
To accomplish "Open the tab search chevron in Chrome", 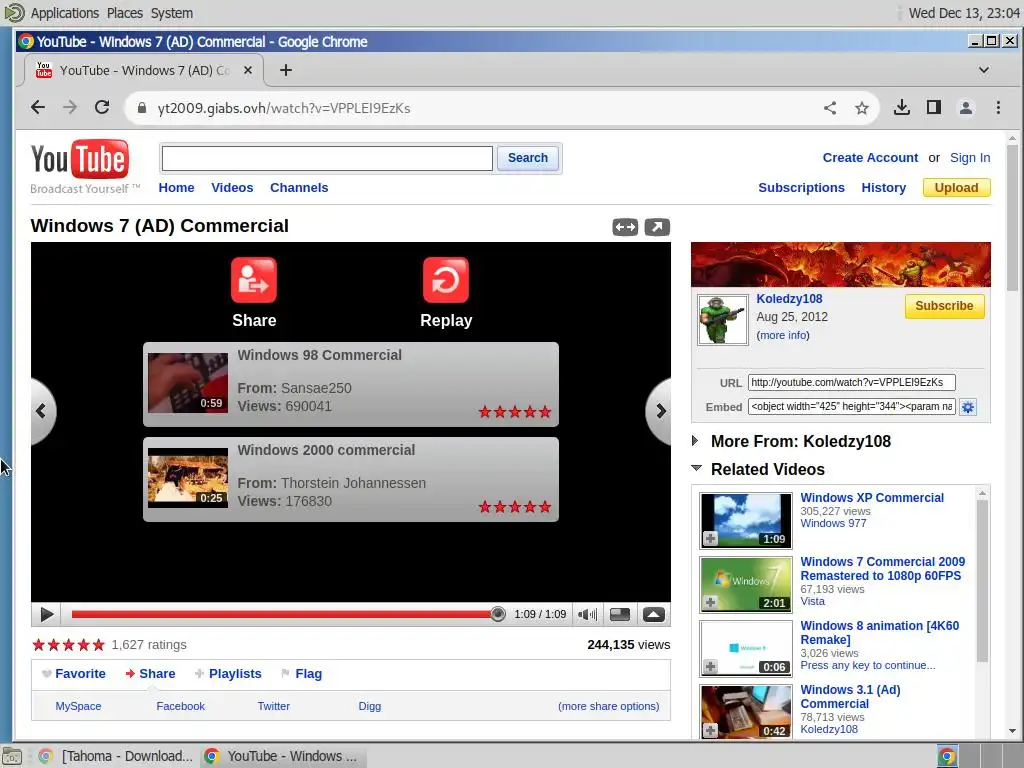I will [984, 70].
